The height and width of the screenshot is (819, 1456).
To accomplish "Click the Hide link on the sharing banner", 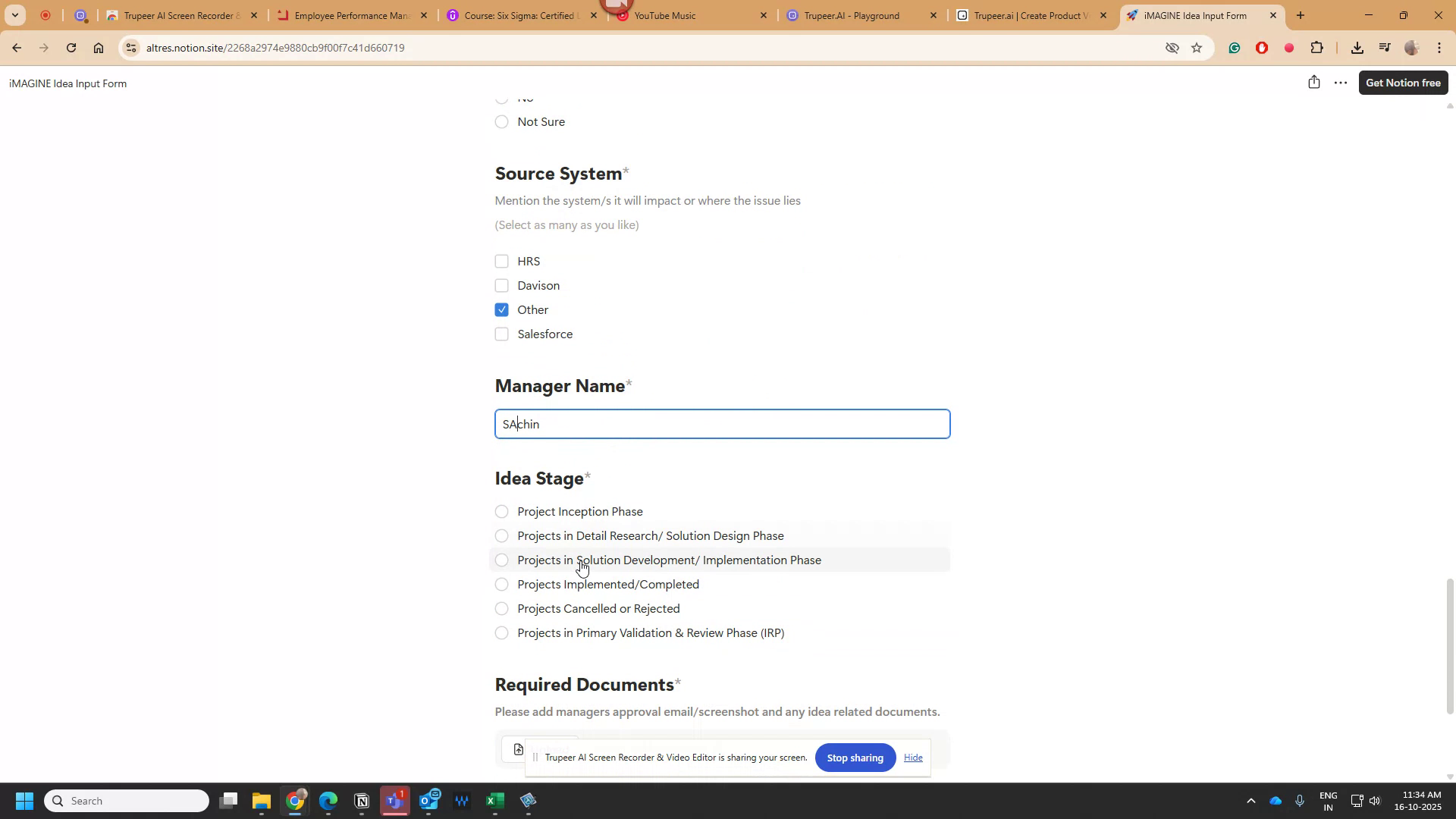I will point(913,757).
